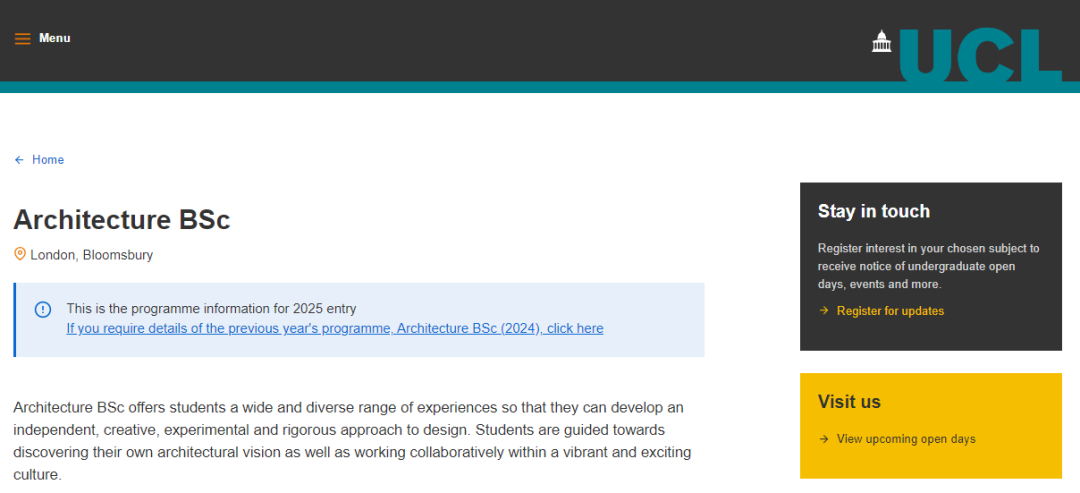Open the Architecture BSc (2024) previous programme link
The height and width of the screenshot is (493, 1080).
tap(335, 328)
